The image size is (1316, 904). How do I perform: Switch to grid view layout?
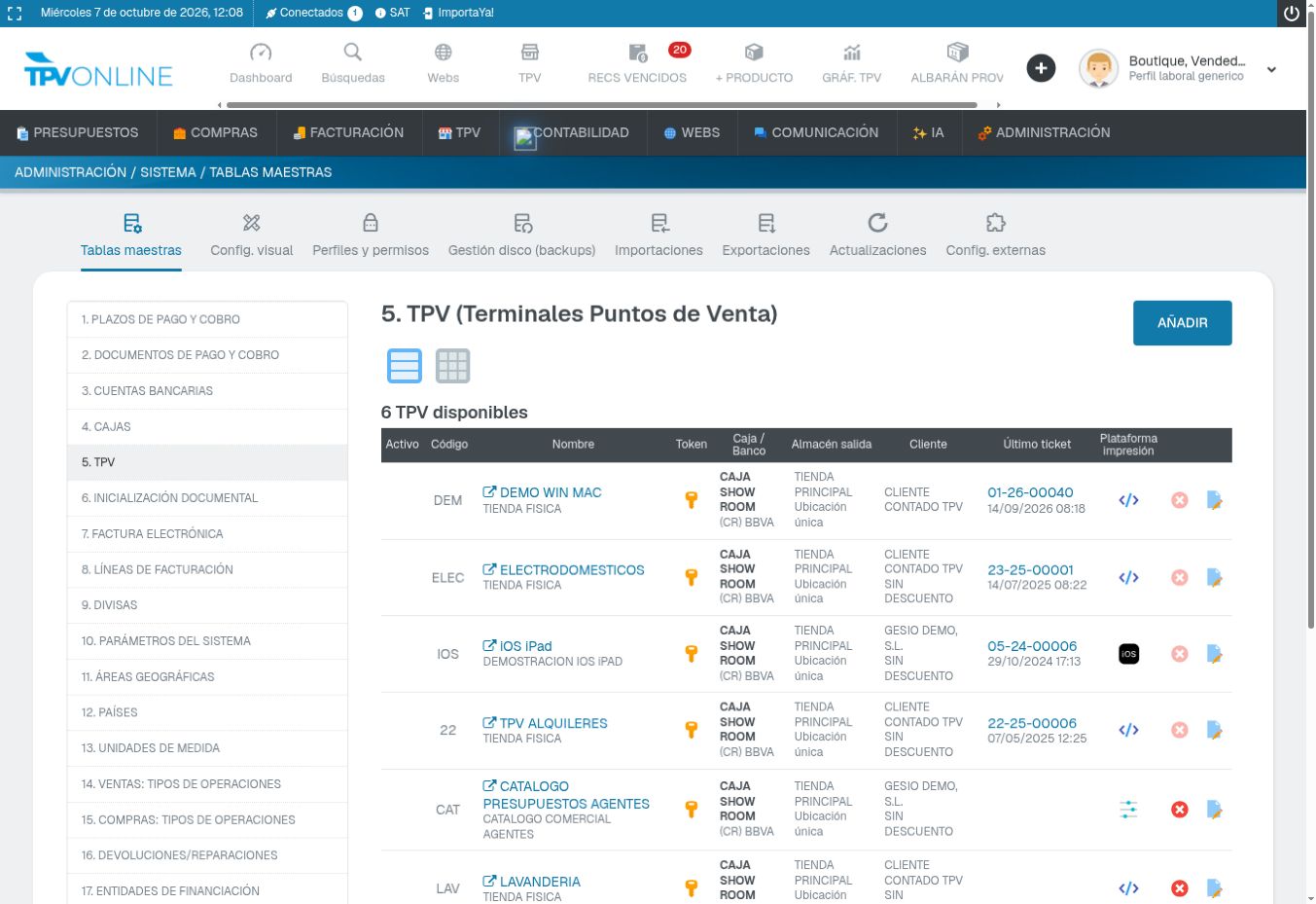click(x=452, y=366)
